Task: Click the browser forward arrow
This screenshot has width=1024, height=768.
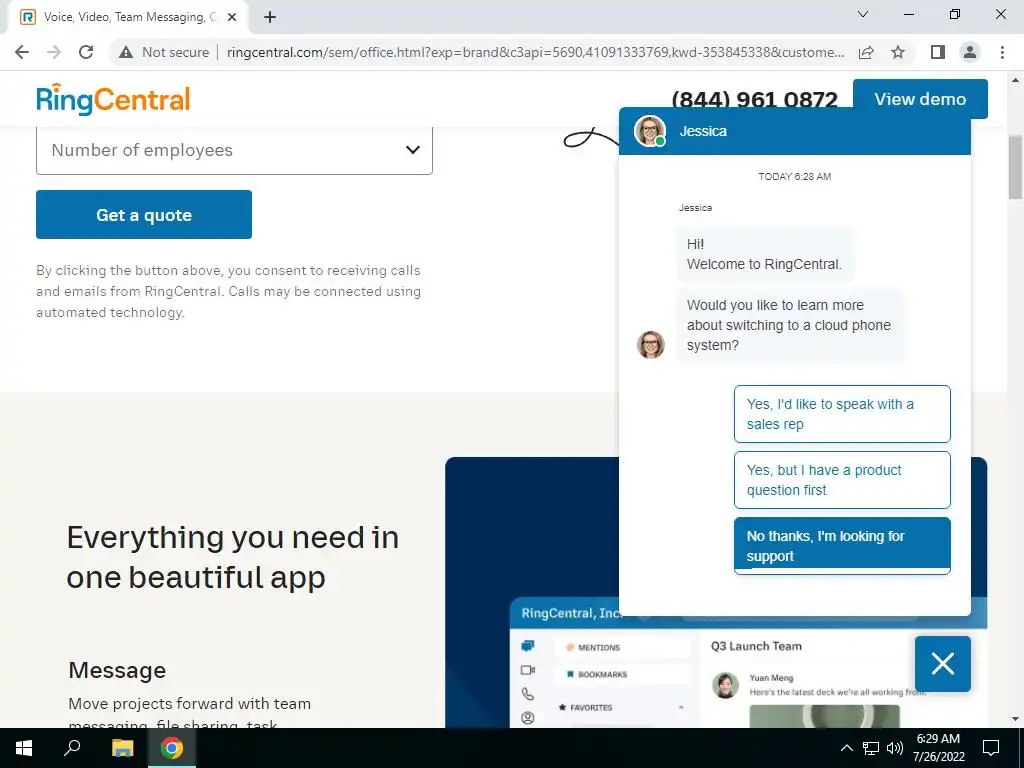Action: 54,52
